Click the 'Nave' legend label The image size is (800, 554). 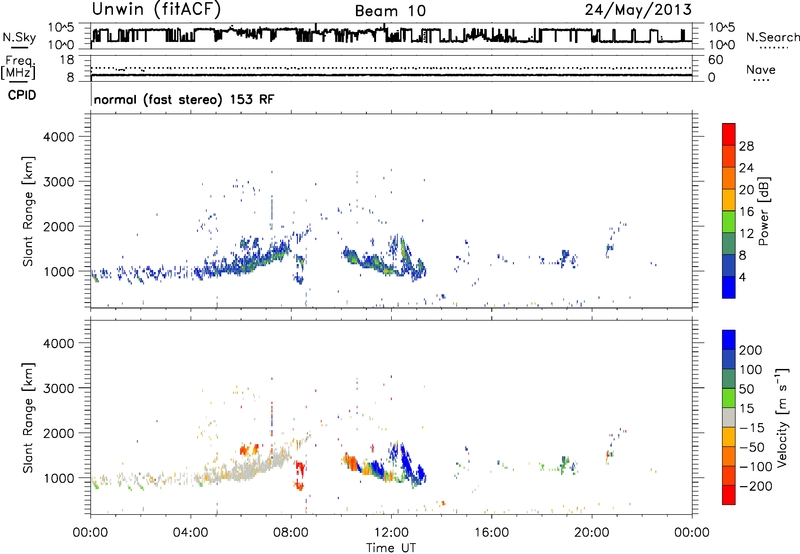[x=761, y=70]
